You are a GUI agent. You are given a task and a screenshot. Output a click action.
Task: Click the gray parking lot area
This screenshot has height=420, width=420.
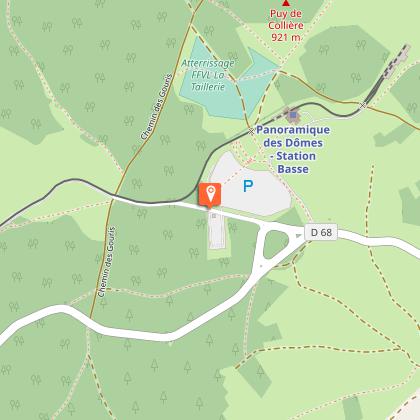pos(250,185)
